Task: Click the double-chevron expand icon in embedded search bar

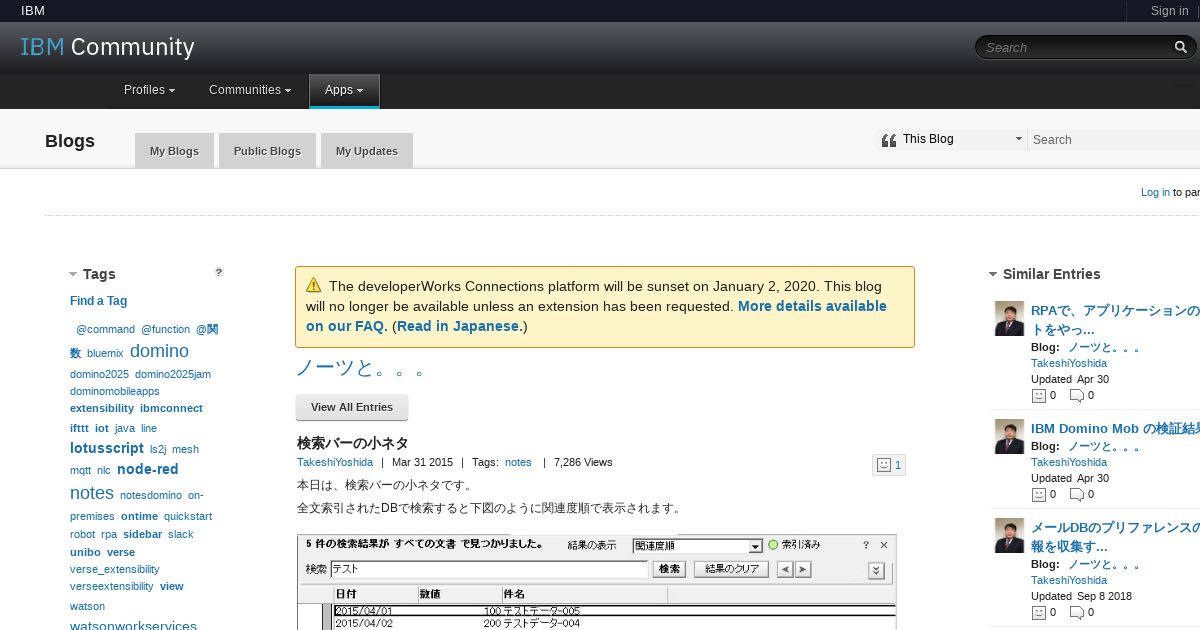Action: click(876, 570)
